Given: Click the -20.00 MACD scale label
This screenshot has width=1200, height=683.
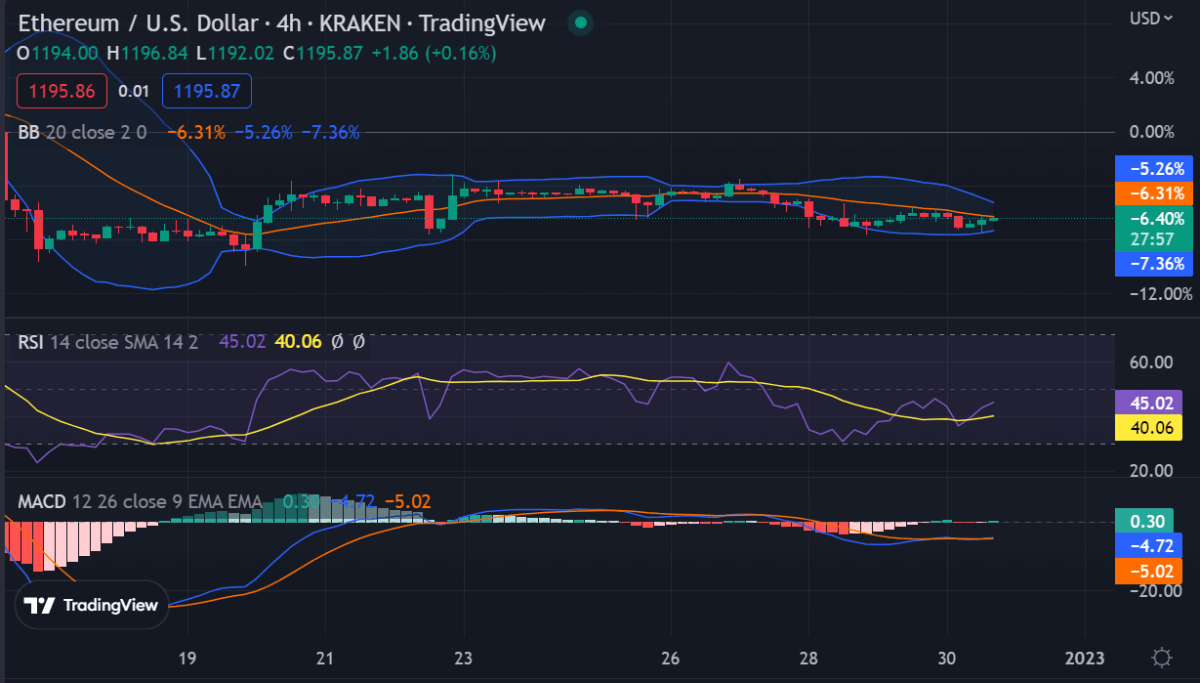Looking at the screenshot, I should coord(1156,590).
